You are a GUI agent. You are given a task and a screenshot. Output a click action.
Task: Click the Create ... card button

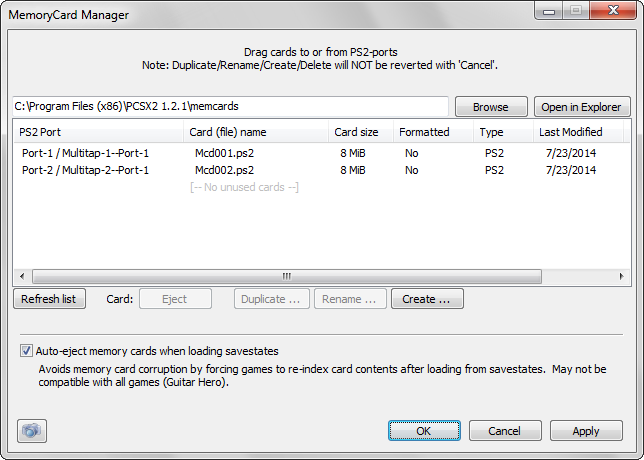pyautogui.click(x=427, y=299)
